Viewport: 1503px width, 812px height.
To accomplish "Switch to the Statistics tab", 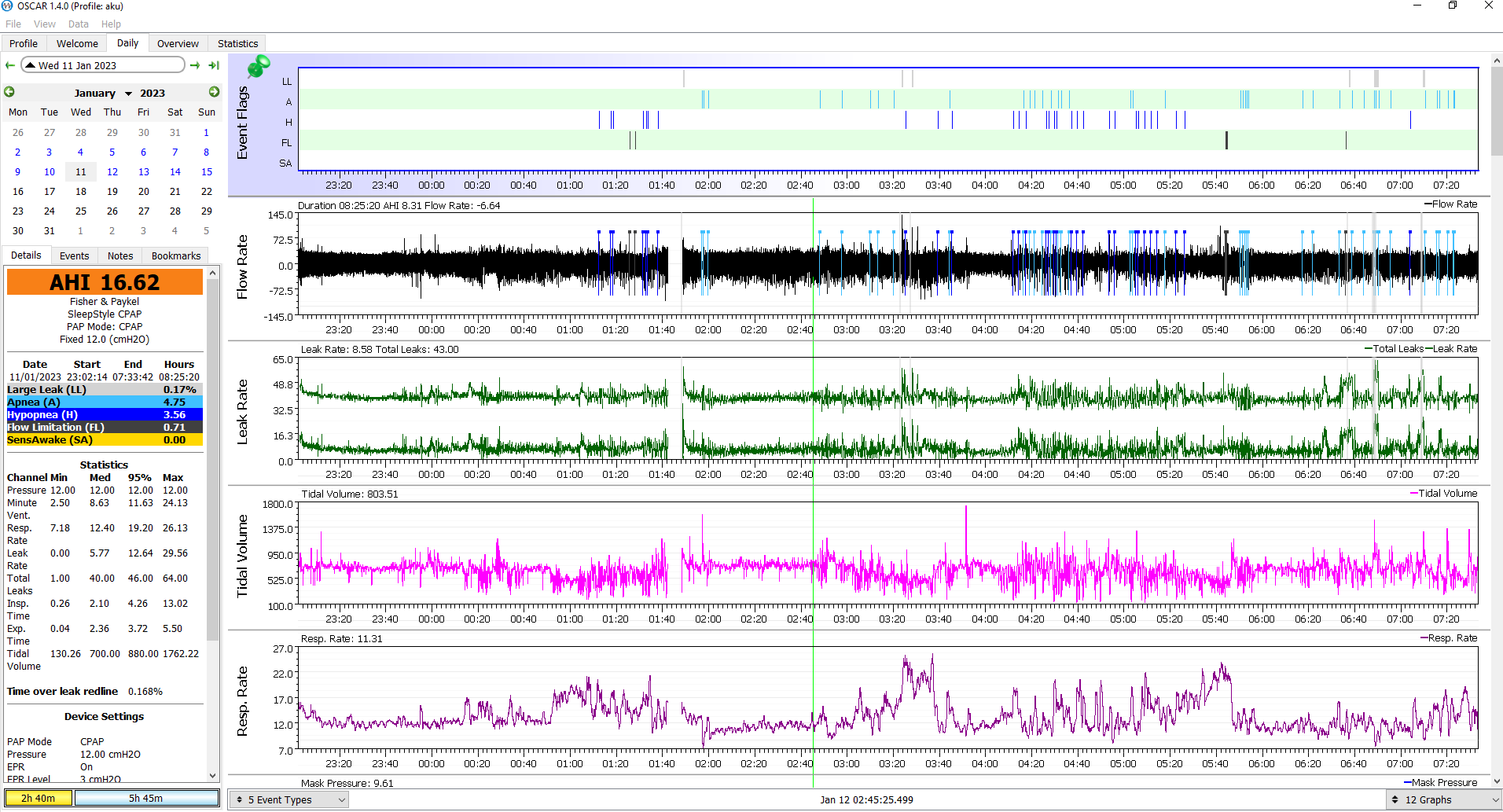I will click(237, 43).
